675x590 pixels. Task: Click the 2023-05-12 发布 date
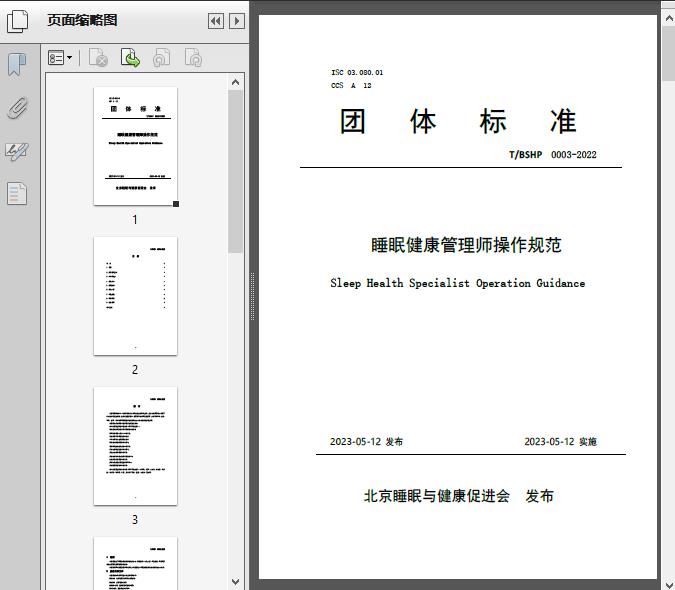click(366, 442)
